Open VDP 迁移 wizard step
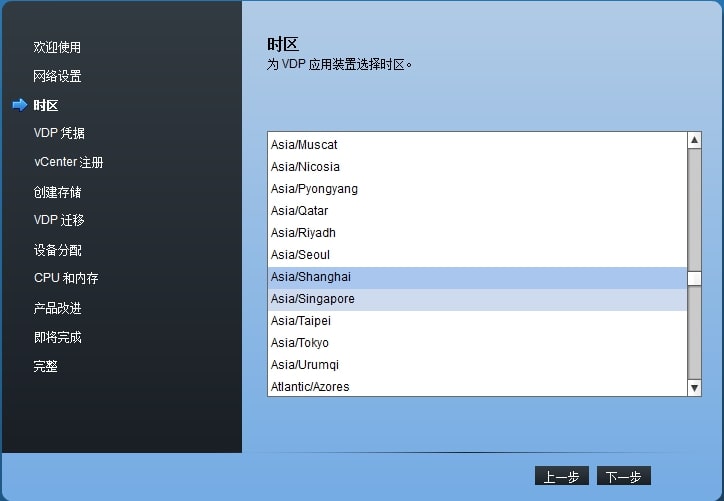 [59, 220]
